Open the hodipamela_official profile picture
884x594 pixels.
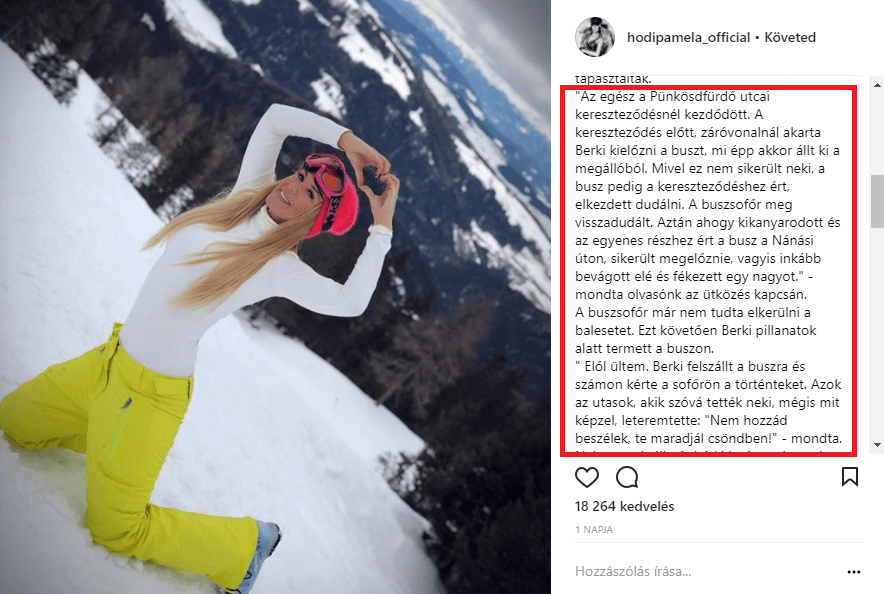tap(595, 37)
